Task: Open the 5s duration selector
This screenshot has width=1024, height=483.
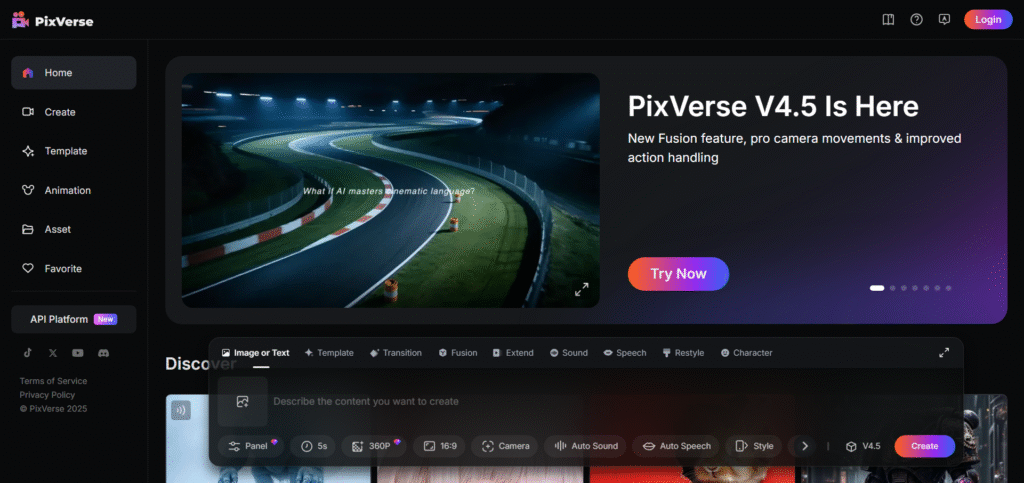Action: point(313,446)
